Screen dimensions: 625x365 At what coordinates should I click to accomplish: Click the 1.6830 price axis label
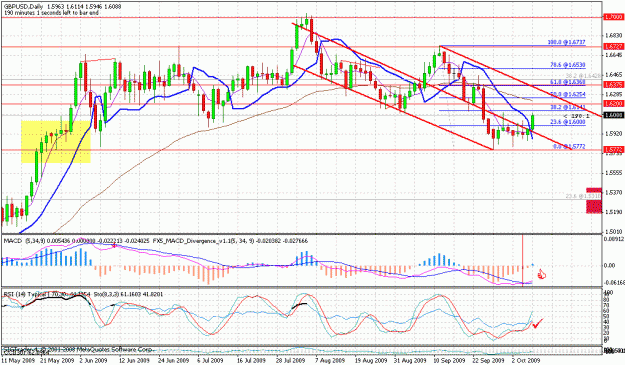pos(613,35)
